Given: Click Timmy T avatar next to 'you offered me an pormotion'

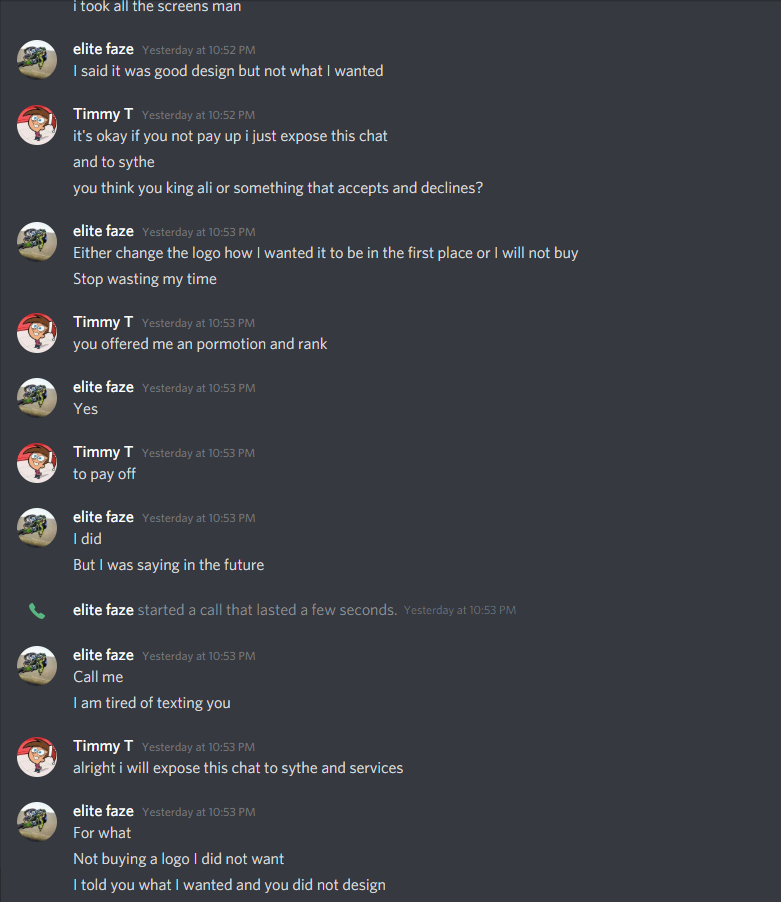Looking at the screenshot, I should (37, 332).
